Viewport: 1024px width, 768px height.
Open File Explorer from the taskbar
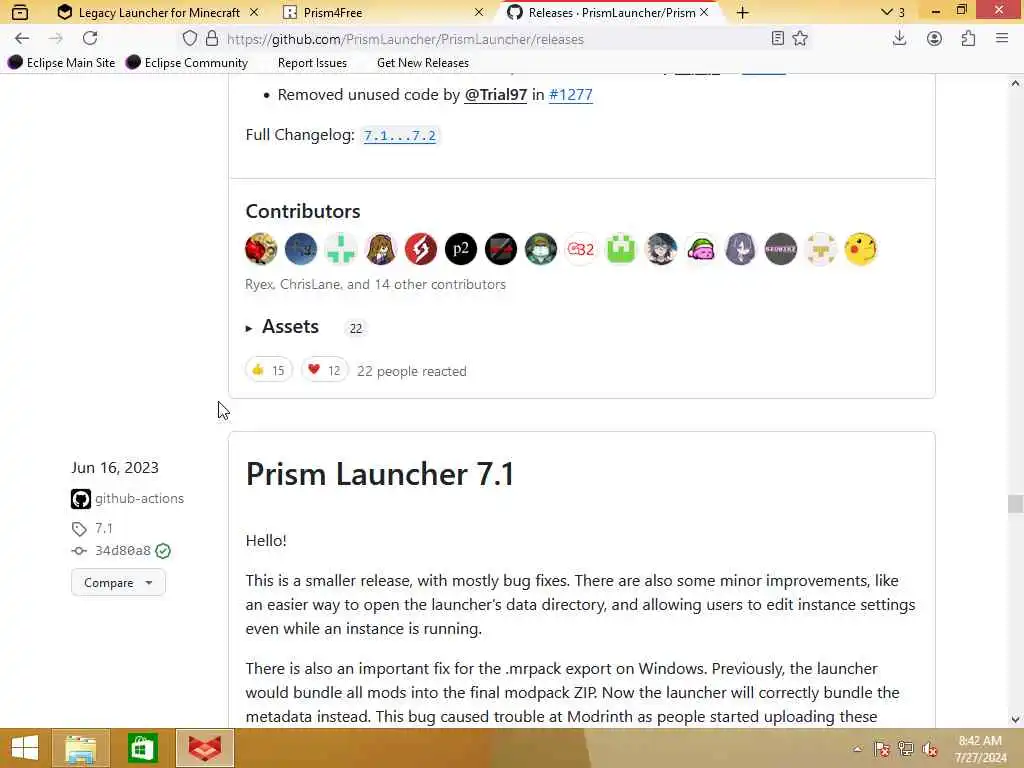[80, 748]
